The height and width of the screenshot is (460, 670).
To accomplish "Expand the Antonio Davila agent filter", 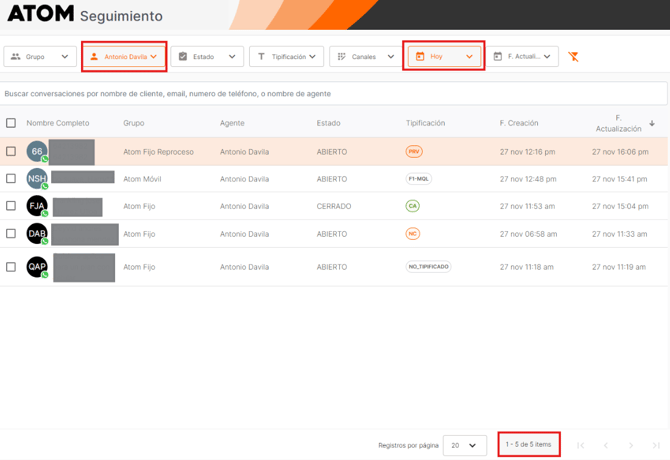I will (x=124, y=57).
